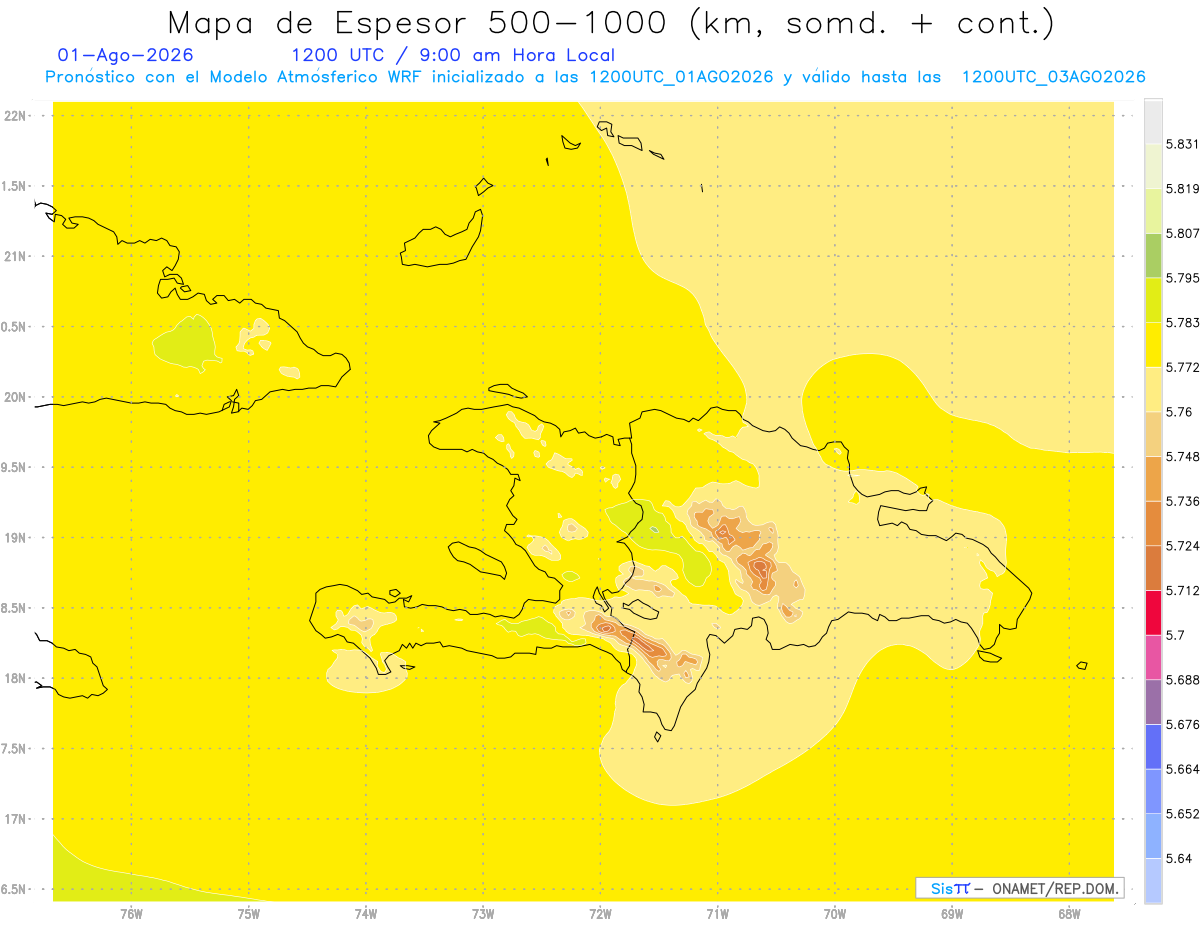Click the legend value 5.736
Screen dimensions: 1200x927
tap(1183, 501)
